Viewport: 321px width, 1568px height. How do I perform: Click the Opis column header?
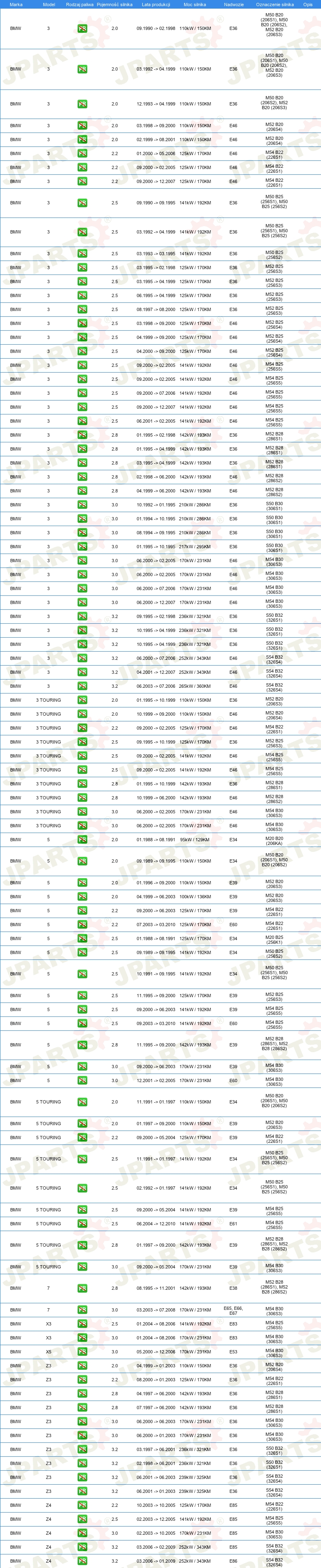tap(308, 4)
